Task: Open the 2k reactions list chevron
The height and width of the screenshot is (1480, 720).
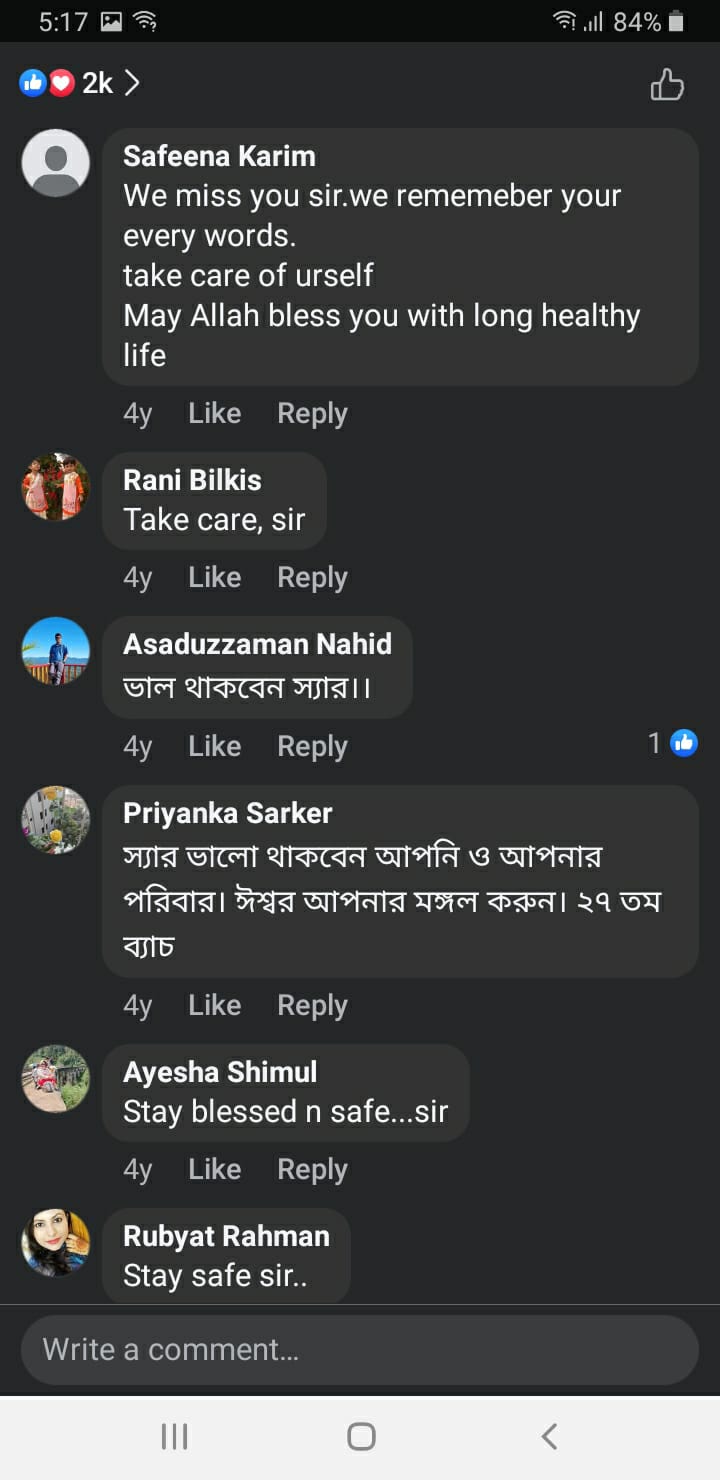Action: tap(131, 83)
